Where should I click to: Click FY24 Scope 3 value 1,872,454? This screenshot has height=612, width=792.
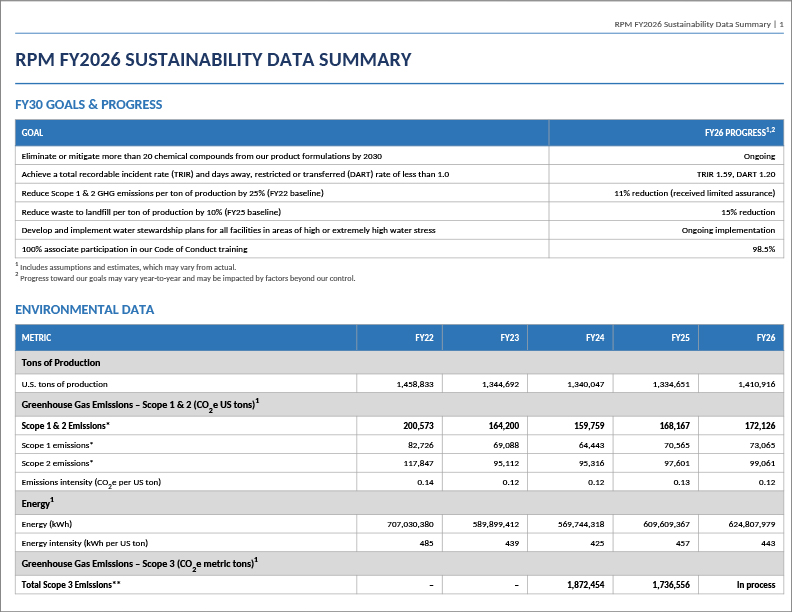click(x=585, y=585)
